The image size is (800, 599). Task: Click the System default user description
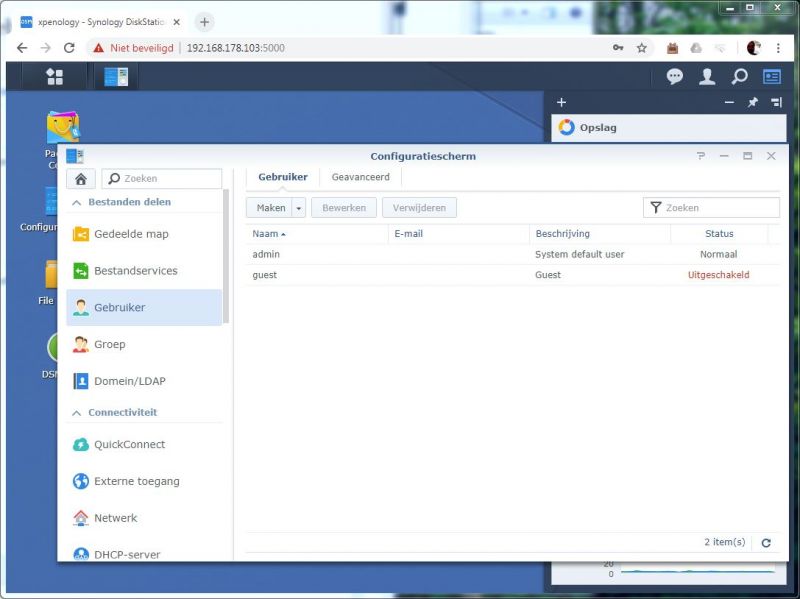point(580,254)
